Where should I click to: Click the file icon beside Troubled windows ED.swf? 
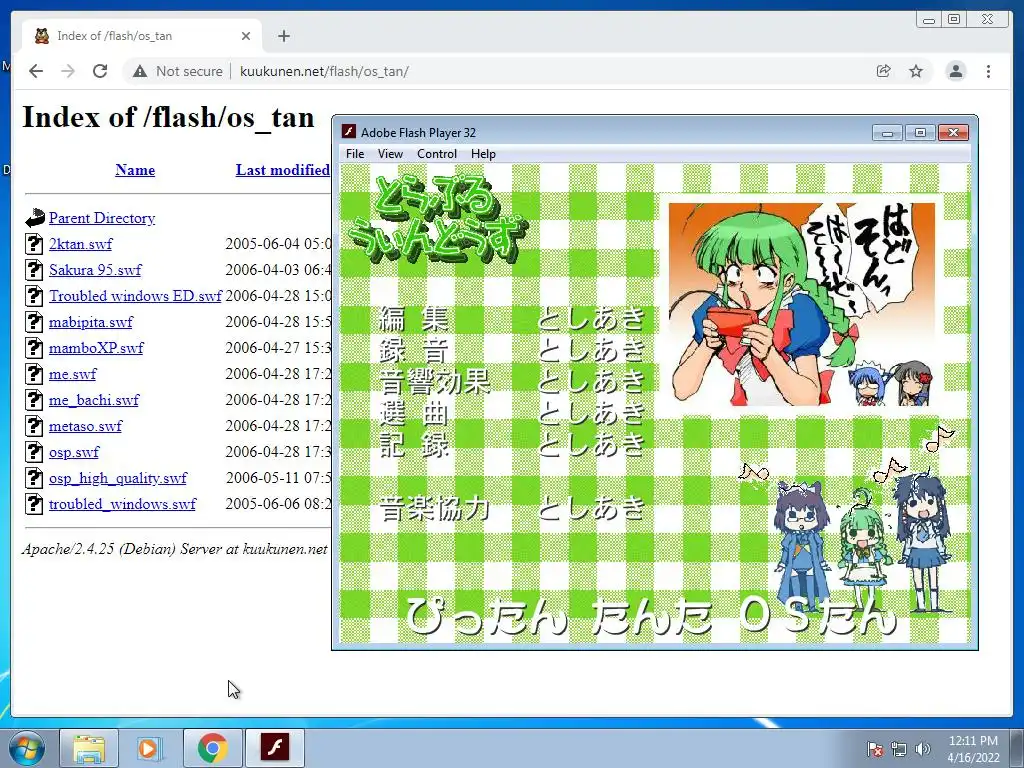[35, 296]
